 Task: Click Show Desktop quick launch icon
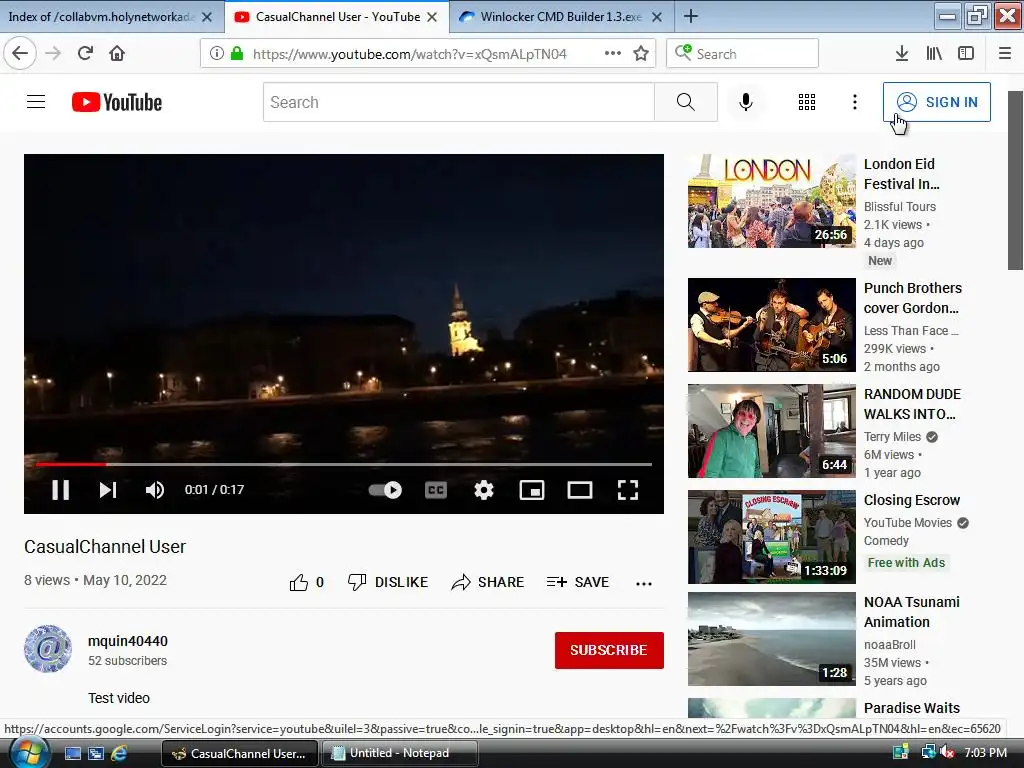73,753
